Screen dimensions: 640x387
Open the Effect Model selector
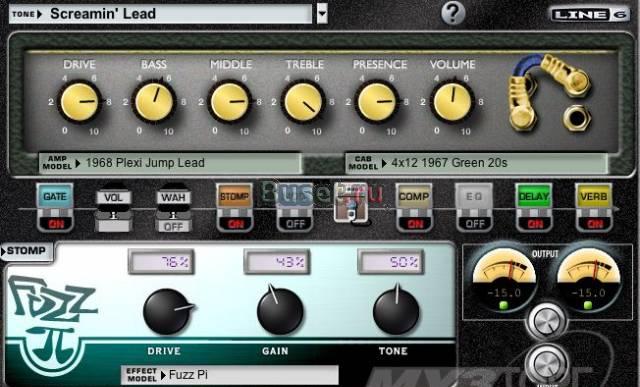[230, 375]
